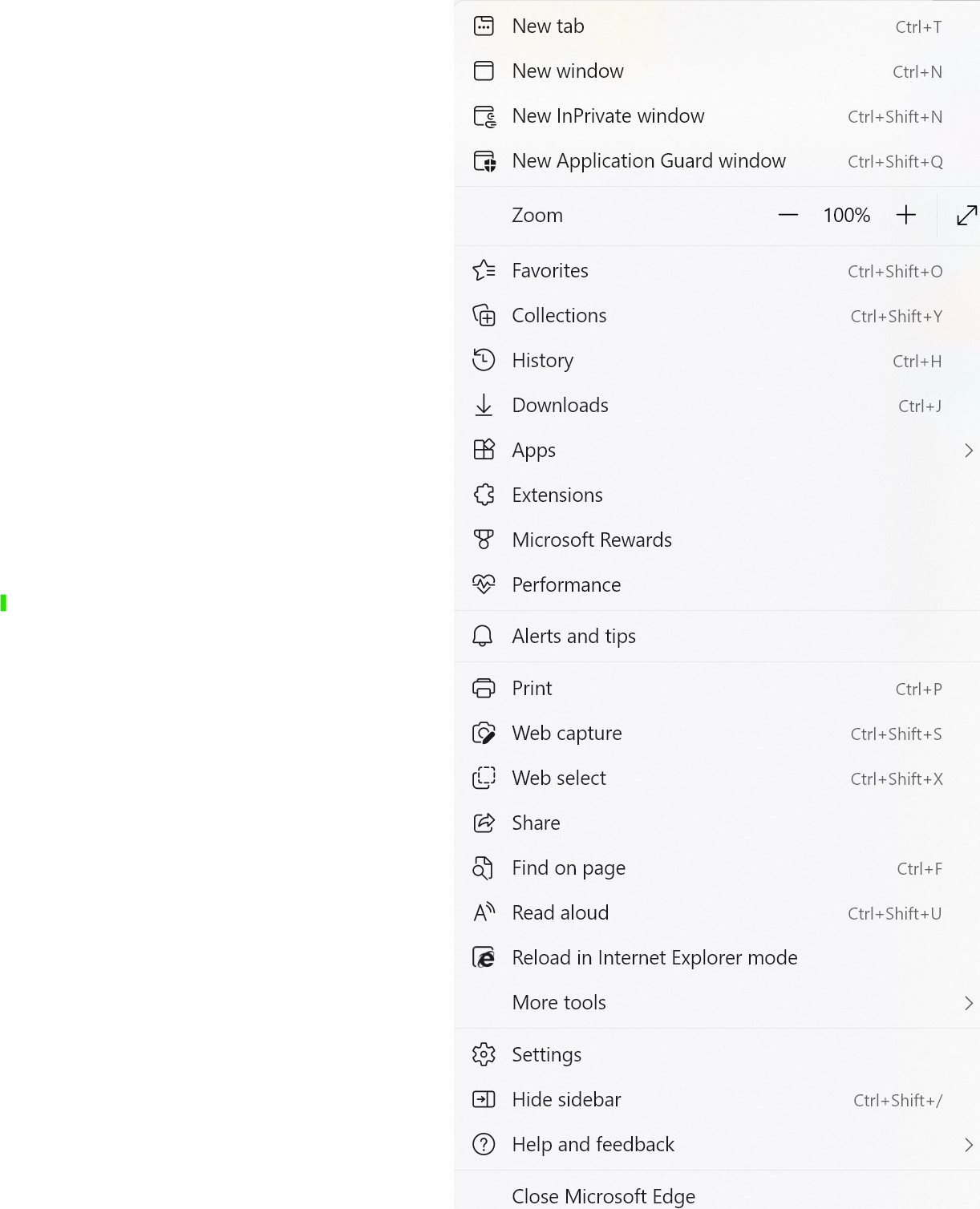Click the Downloads arrow icon
The height and width of the screenshot is (1209, 980).
click(x=484, y=406)
